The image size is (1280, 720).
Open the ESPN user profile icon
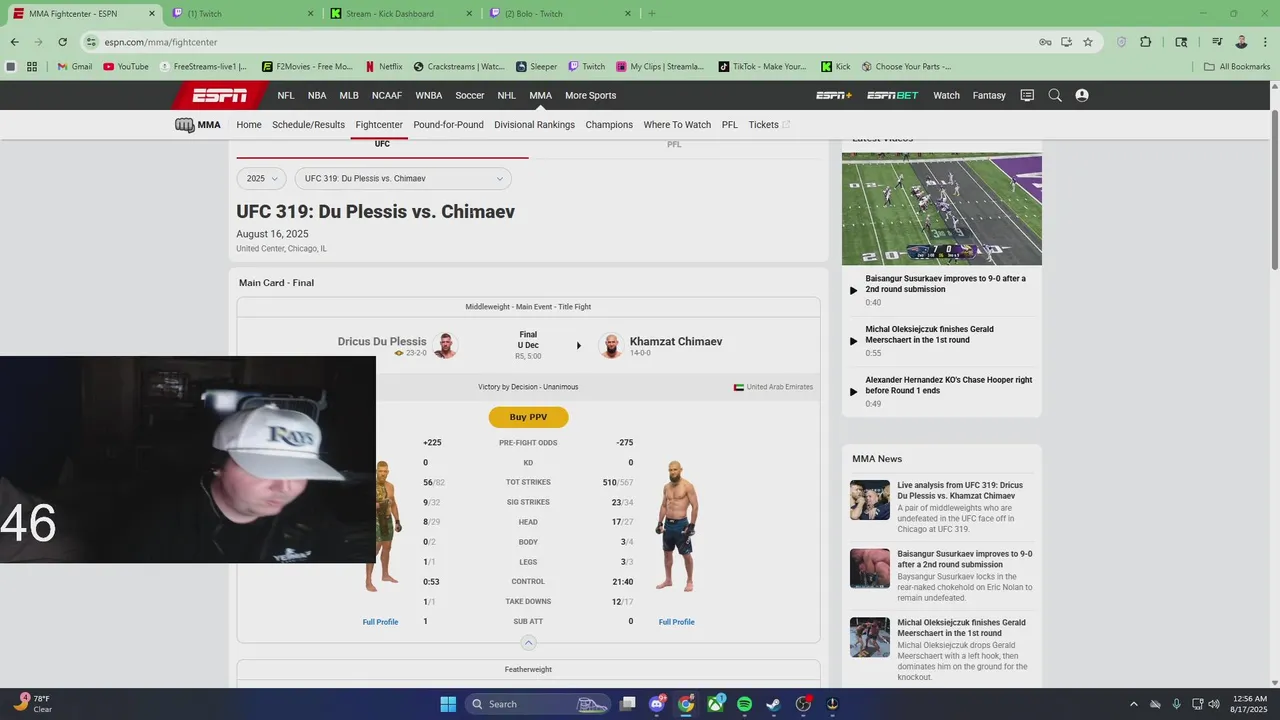tap(1082, 95)
